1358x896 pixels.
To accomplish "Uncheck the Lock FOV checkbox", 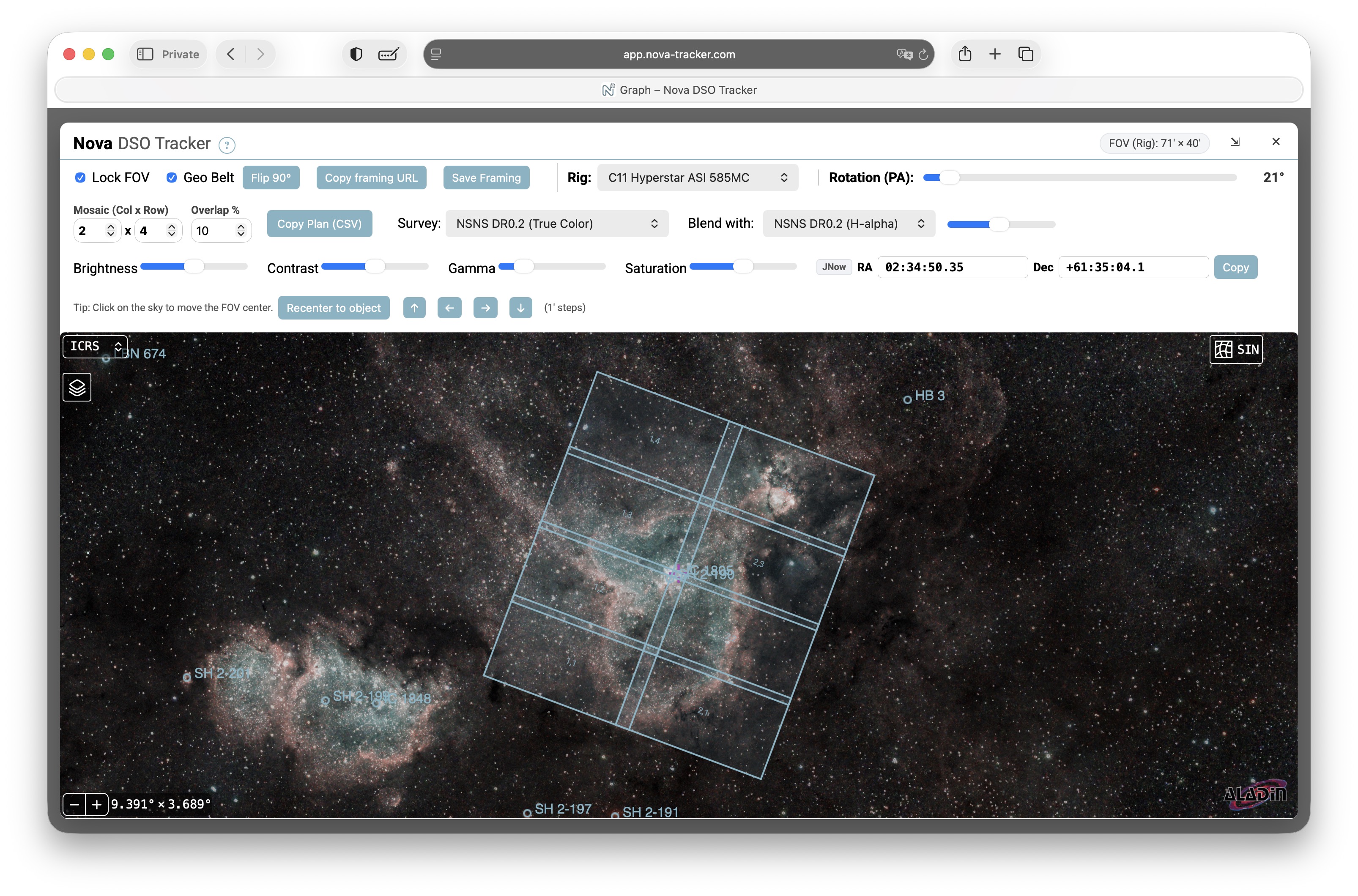I will (81, 178).
